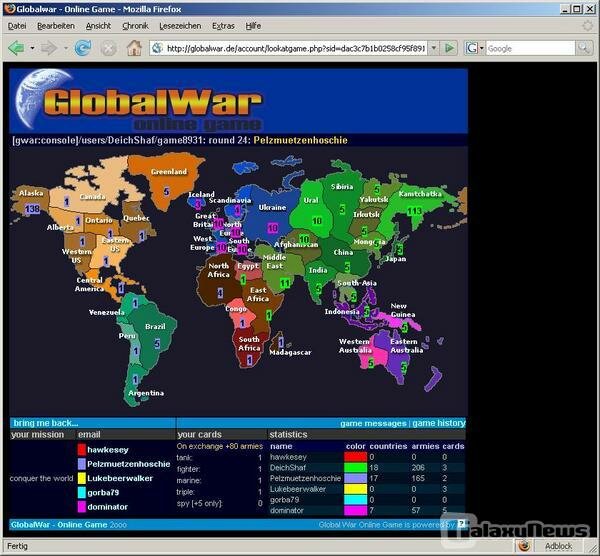The height and width of the screenshot is (556, 600).
Task: Click the green Go arrow button
Action: [449, 48]
